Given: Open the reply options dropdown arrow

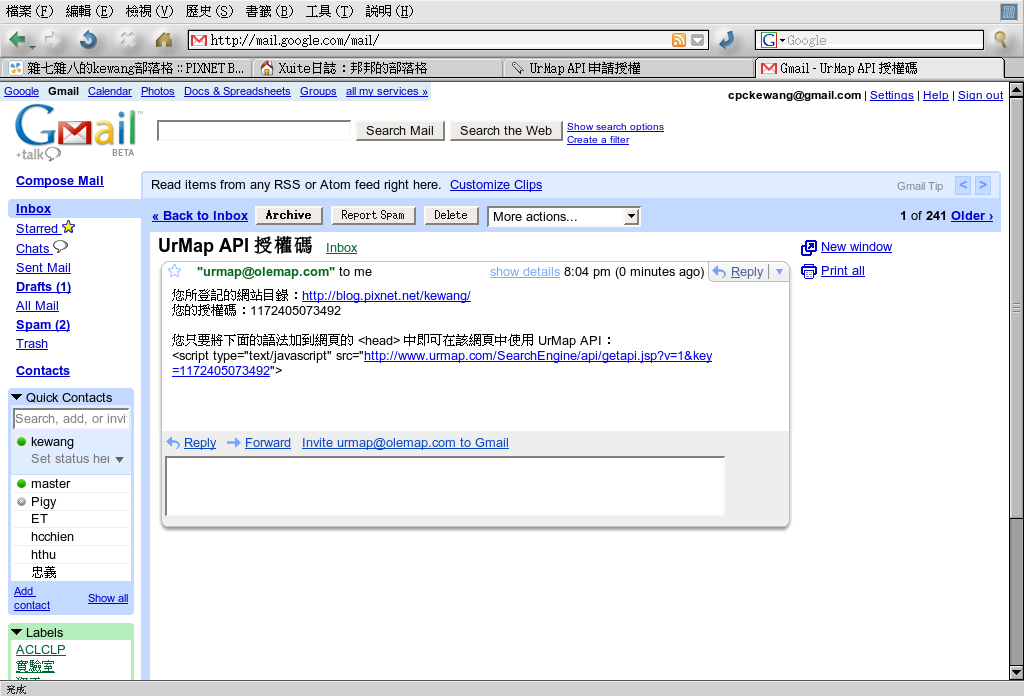Looking at the screenshot, I should 779,272.
